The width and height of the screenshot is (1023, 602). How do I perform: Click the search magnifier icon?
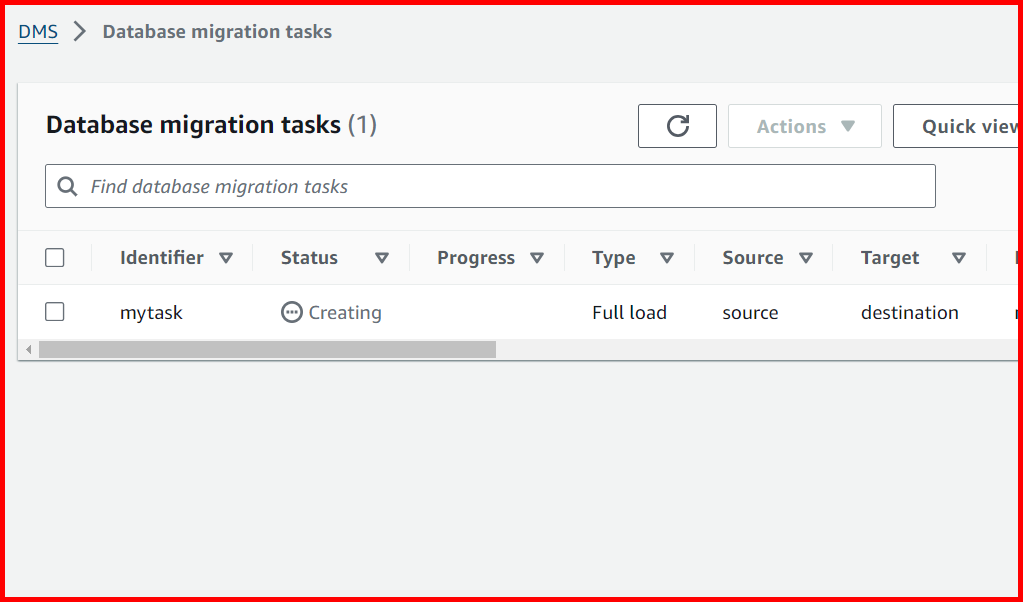pyautogui.click(x=67, y=186)
